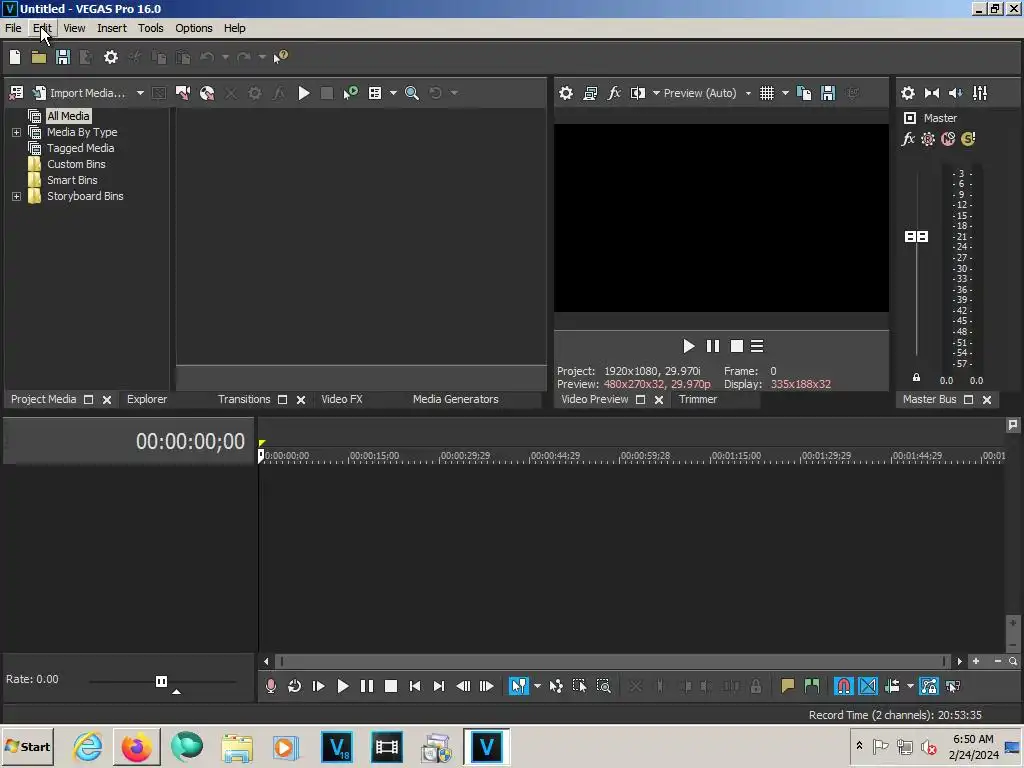
Task: Open a project with the folder icon
Action: (39, 57)
